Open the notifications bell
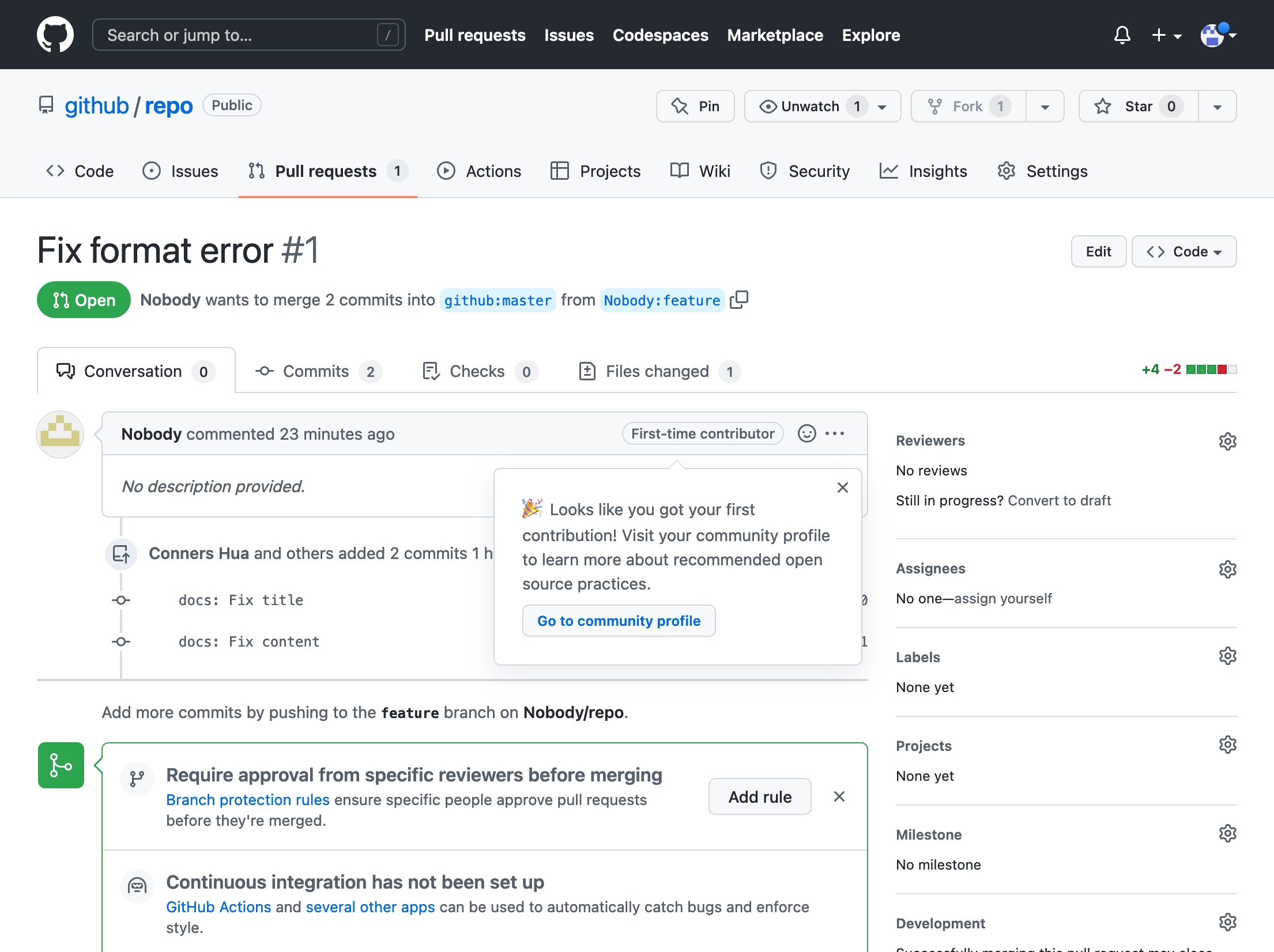 point(1122,35)
